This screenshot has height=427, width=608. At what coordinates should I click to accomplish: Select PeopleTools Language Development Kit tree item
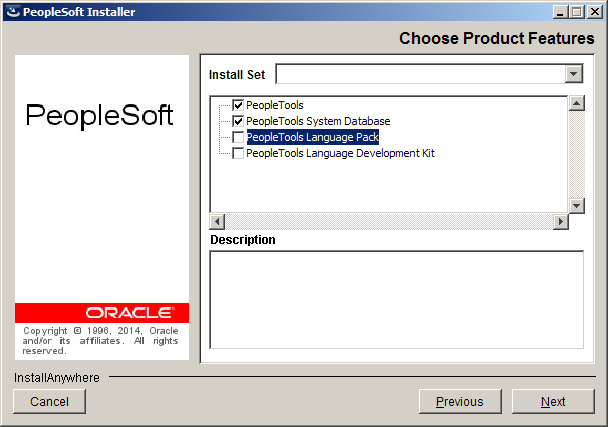pyautogui.click(x=340, y=153)
